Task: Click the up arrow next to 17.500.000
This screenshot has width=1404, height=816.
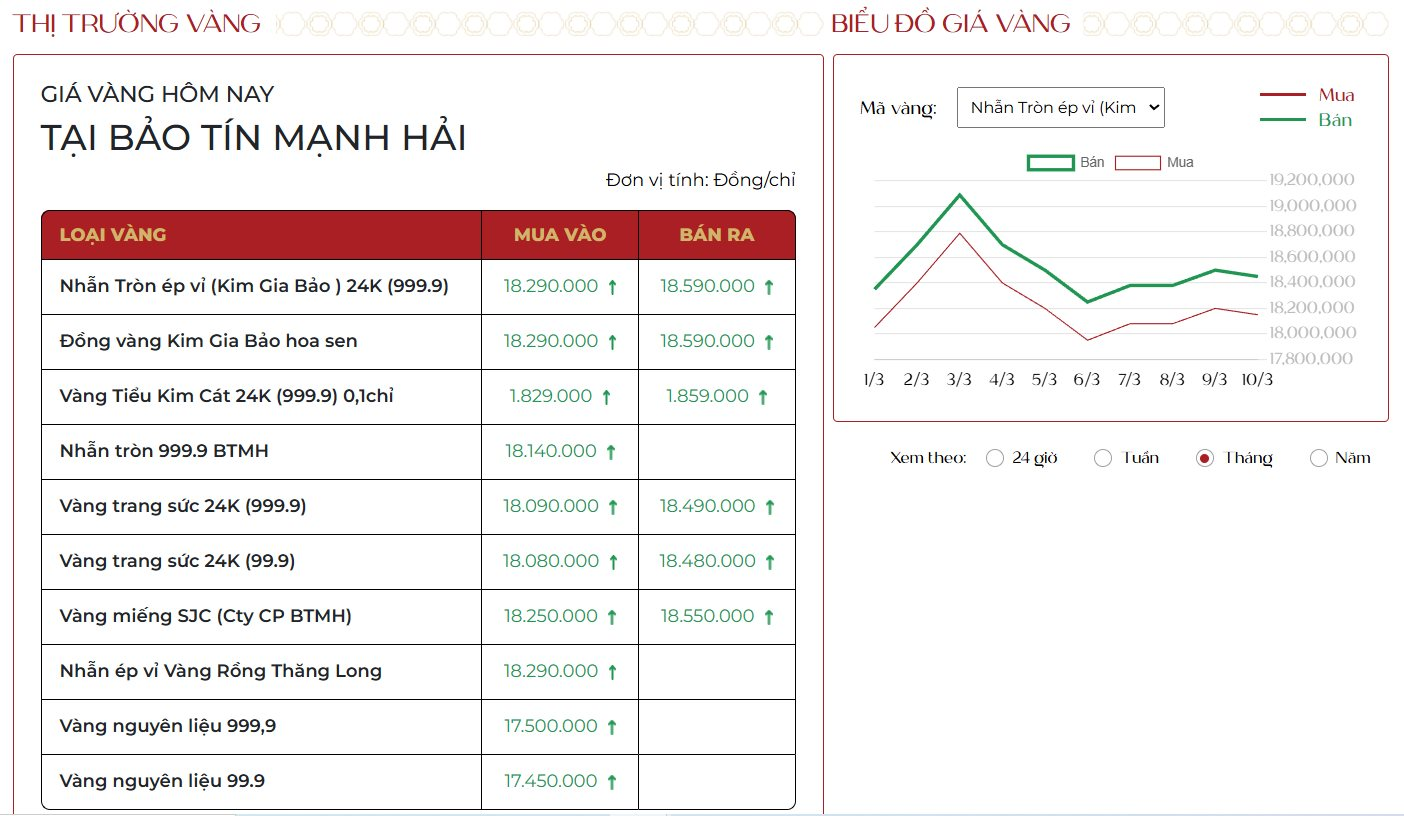Action: pos(613,726)
